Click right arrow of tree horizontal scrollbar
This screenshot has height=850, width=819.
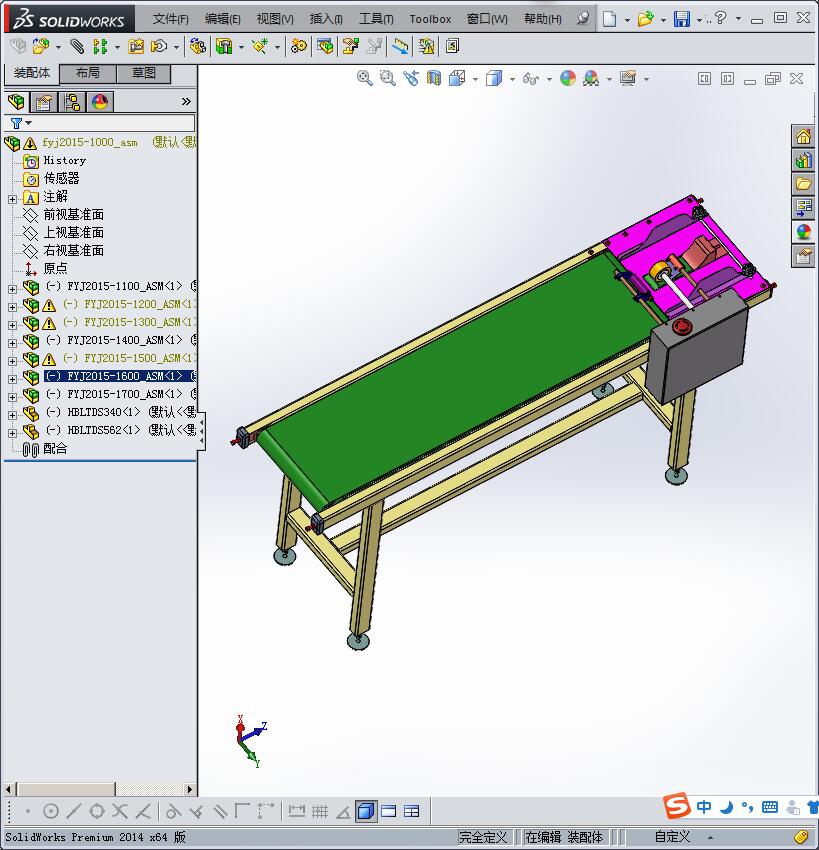pos(190,789)
